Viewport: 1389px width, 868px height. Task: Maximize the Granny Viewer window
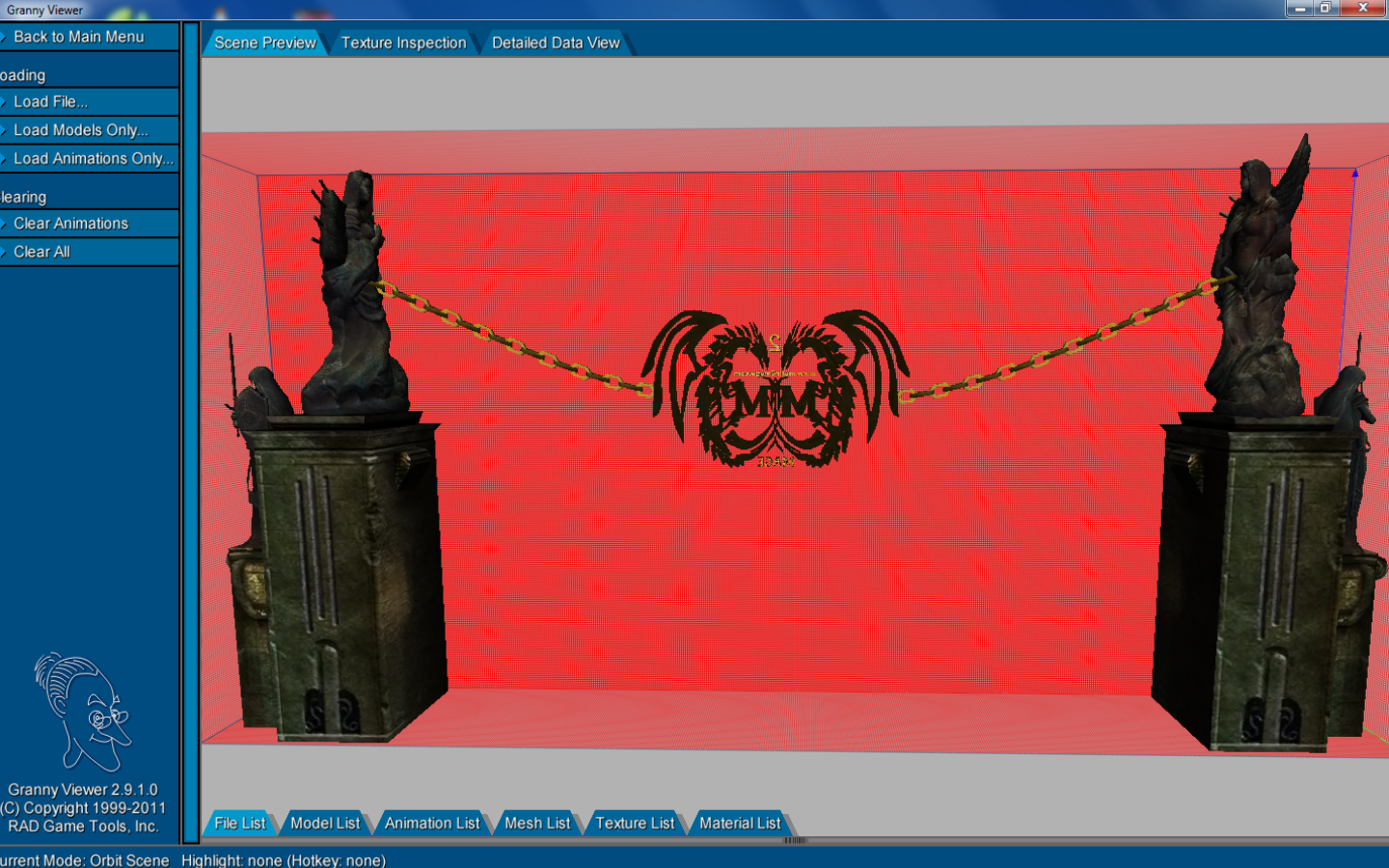(x=1326, y=8)
